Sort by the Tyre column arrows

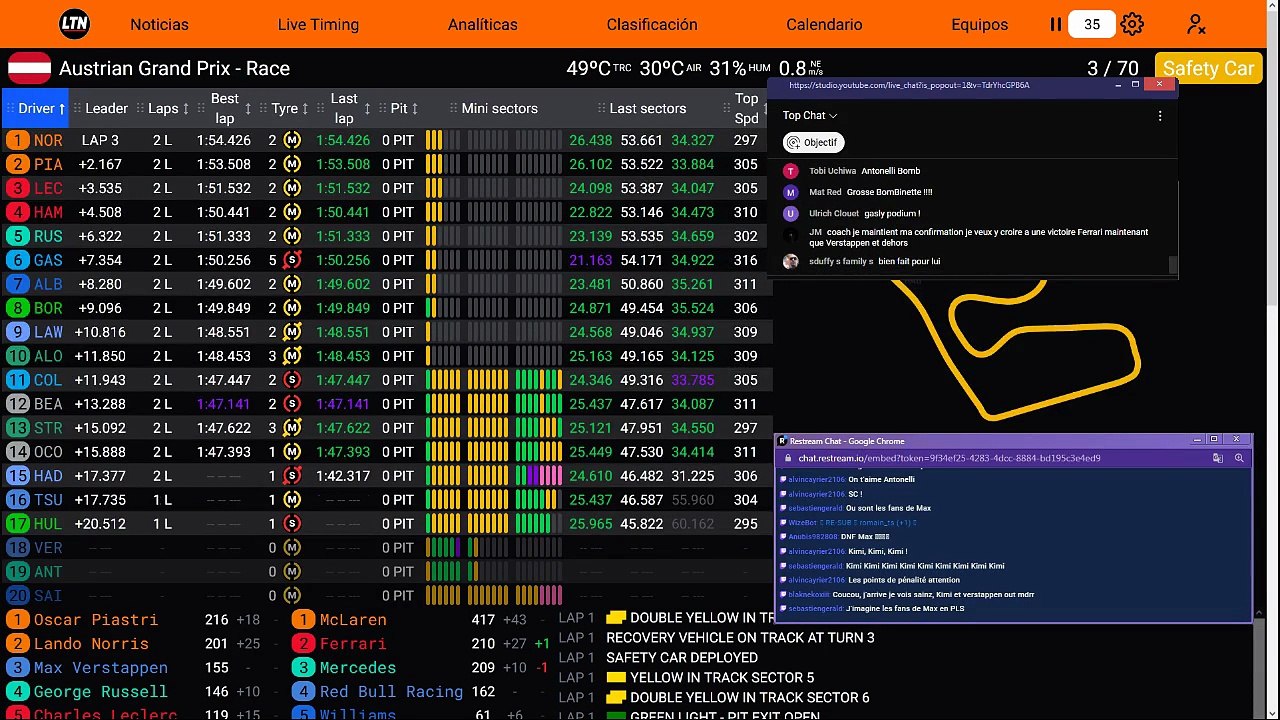coord(306,108)
